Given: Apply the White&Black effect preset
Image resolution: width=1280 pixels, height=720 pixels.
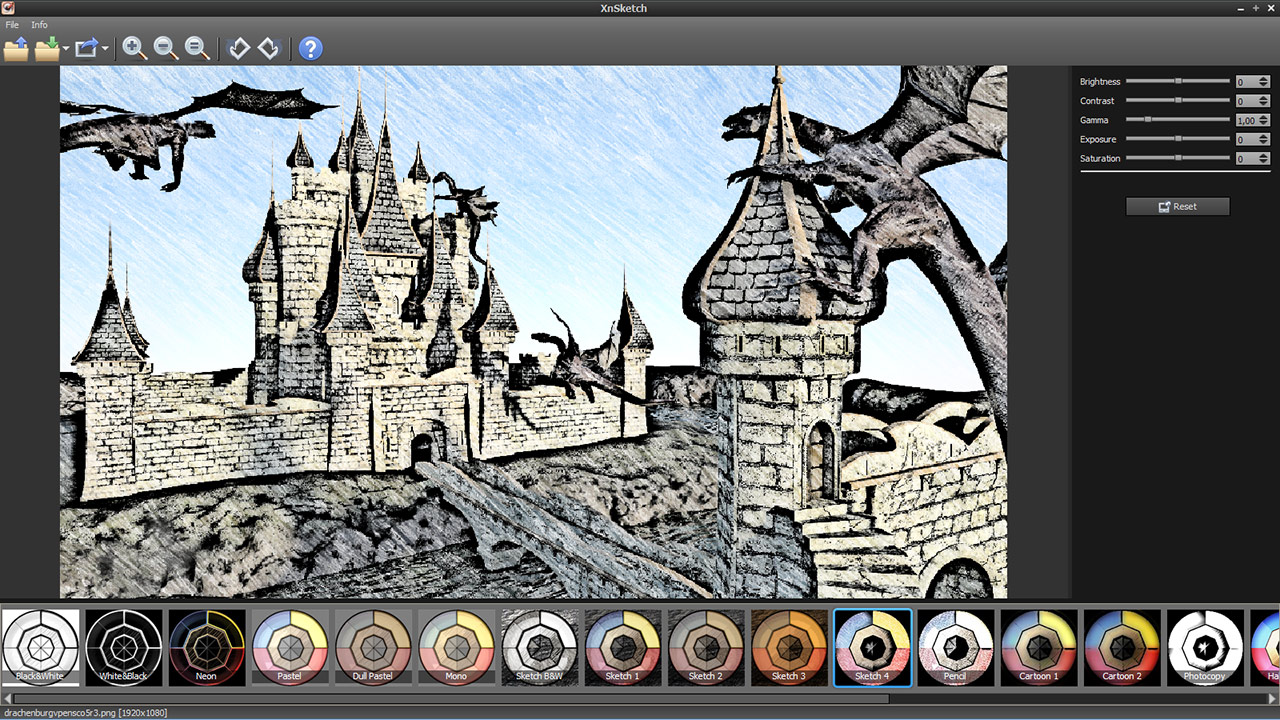Looking at the screenshot, I should point(123,648).
